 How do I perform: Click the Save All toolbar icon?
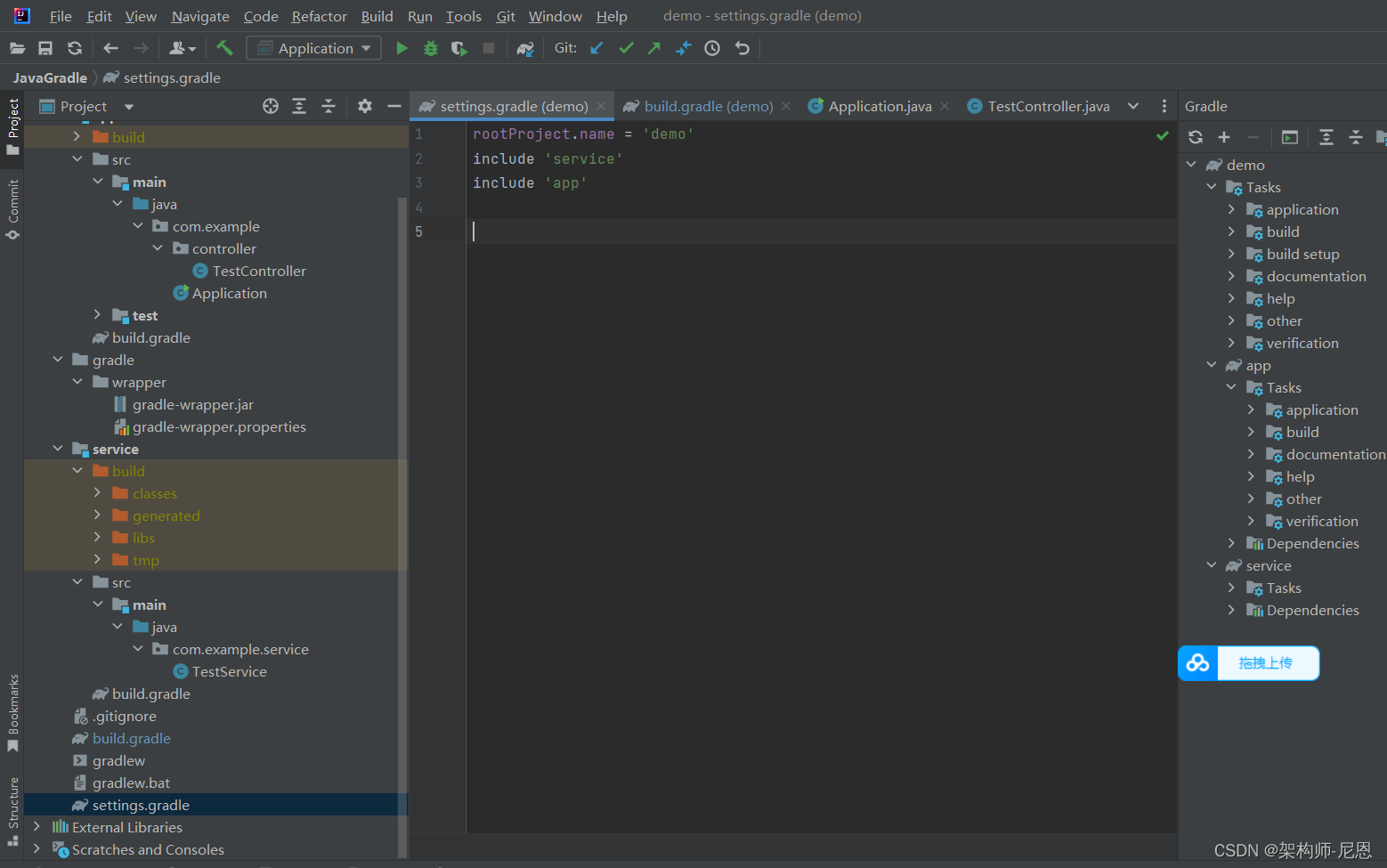click(45, 48)
